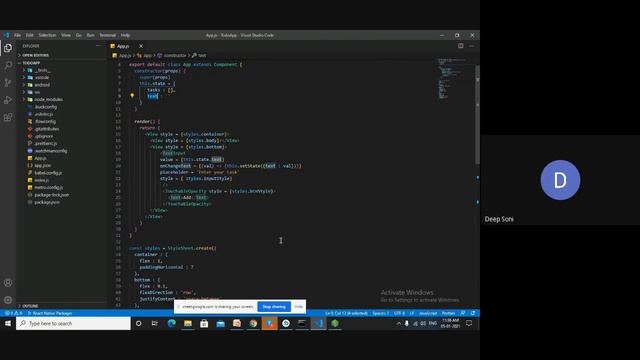Click the JavaScript language mode item
This screenshot has width=640, height=360.
pyautogui.click(x=428, y=313)
